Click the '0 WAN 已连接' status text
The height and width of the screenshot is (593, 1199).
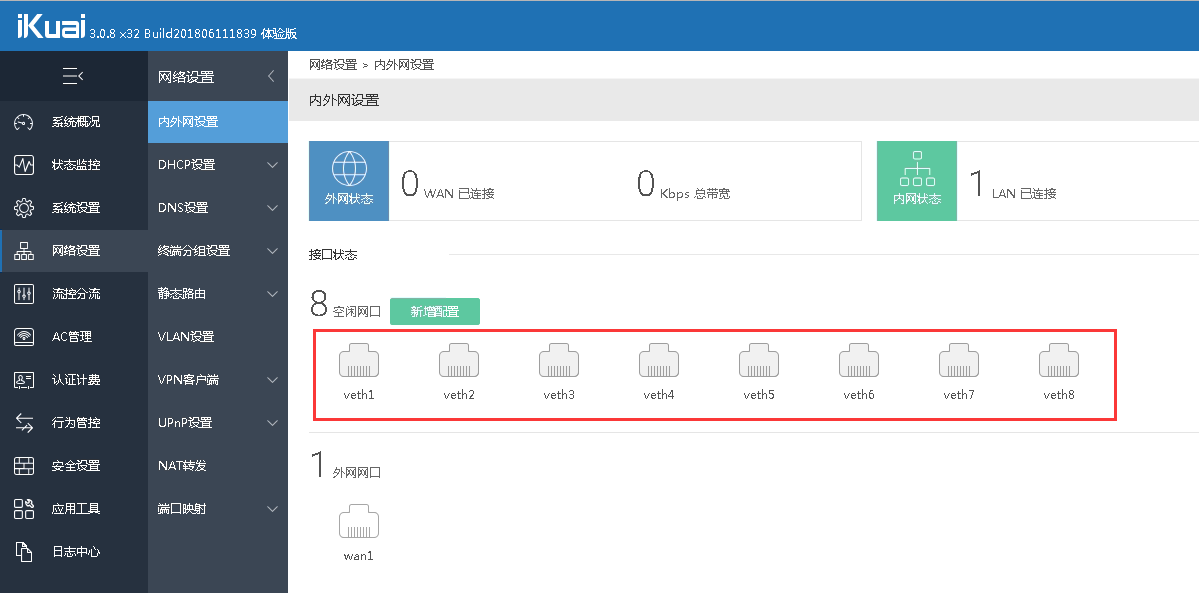(448, 184)
